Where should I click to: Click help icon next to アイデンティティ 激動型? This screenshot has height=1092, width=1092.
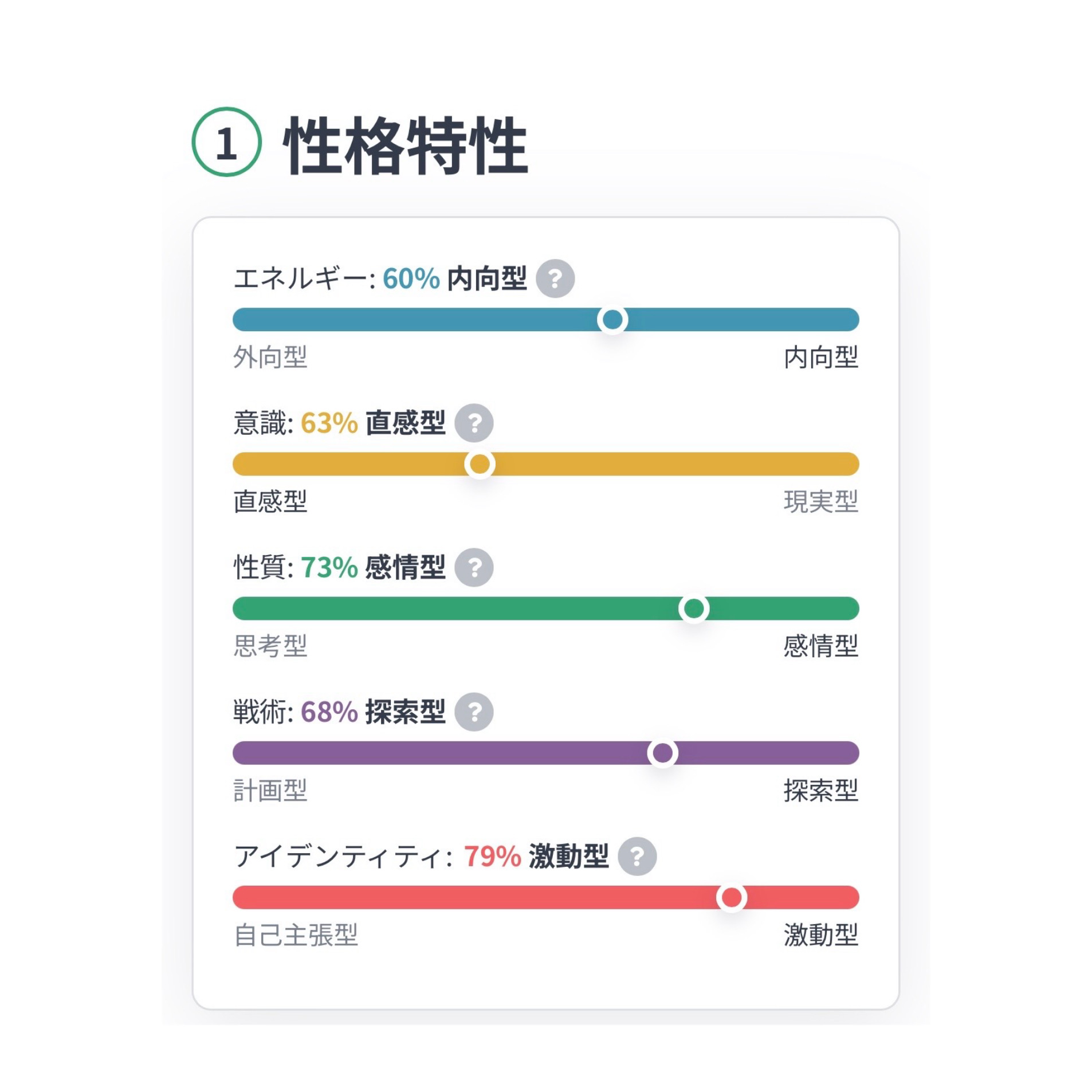point(637,856)
